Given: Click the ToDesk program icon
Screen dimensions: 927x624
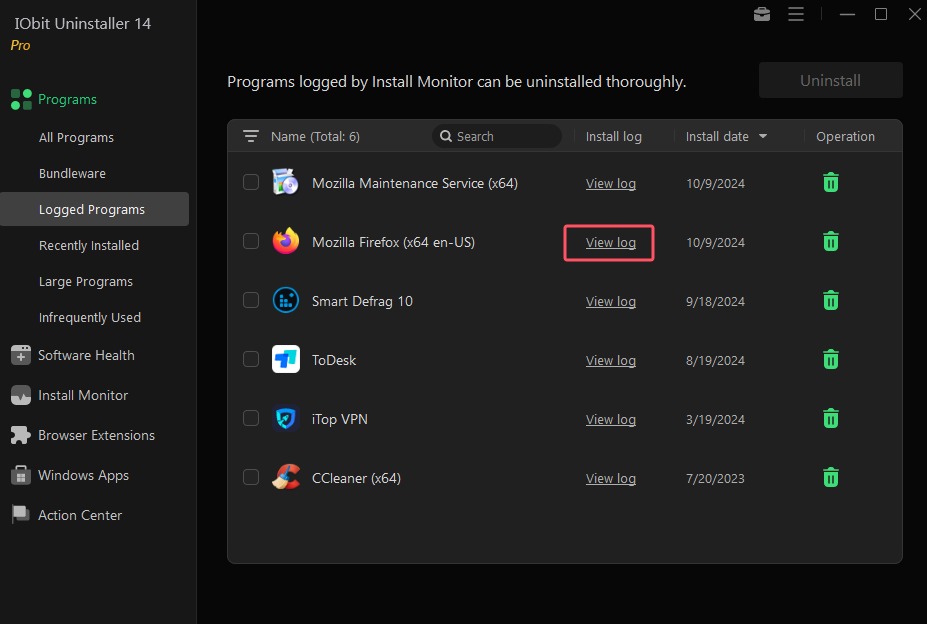Looking at the screenshot, I should 286,359.
